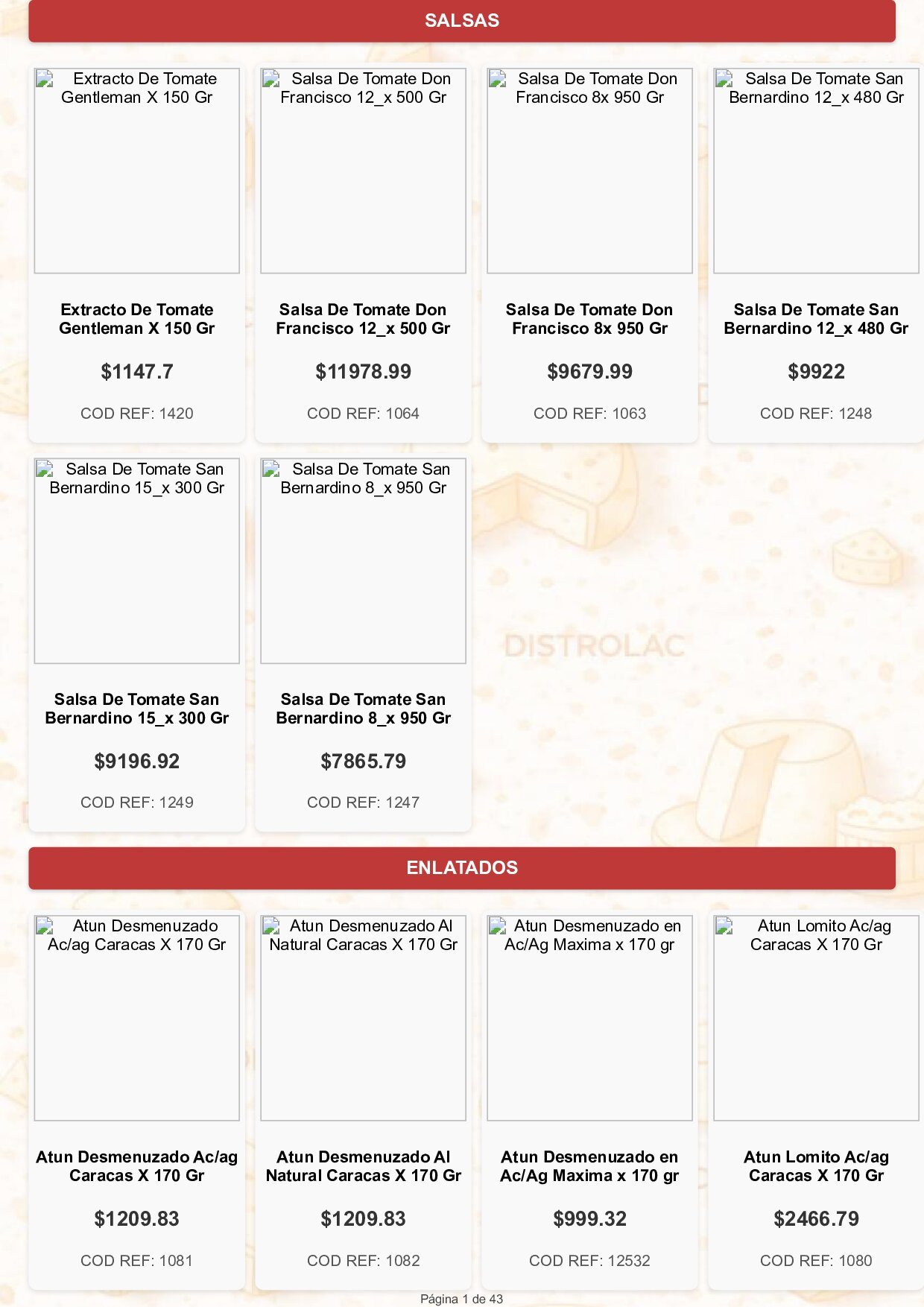The image size is (924, 1307).
Task: Click broken image icon for Extracto De Tomate Gentleman
Action: pyautogui.click(x=45, y=78)
